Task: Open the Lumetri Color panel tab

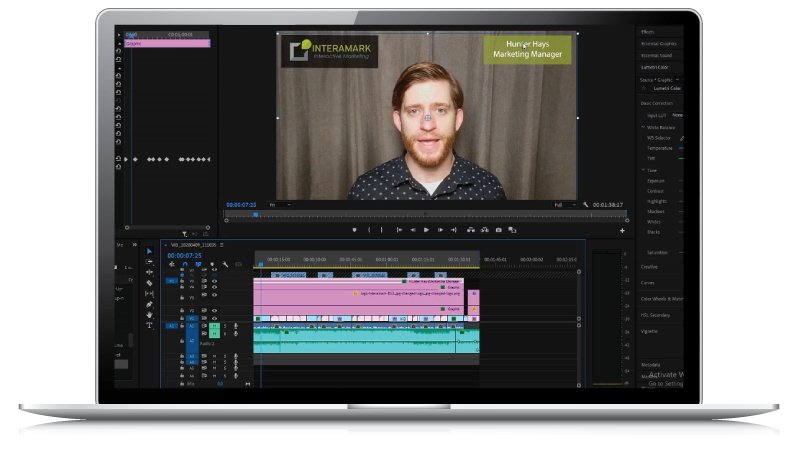Action: 655,67
